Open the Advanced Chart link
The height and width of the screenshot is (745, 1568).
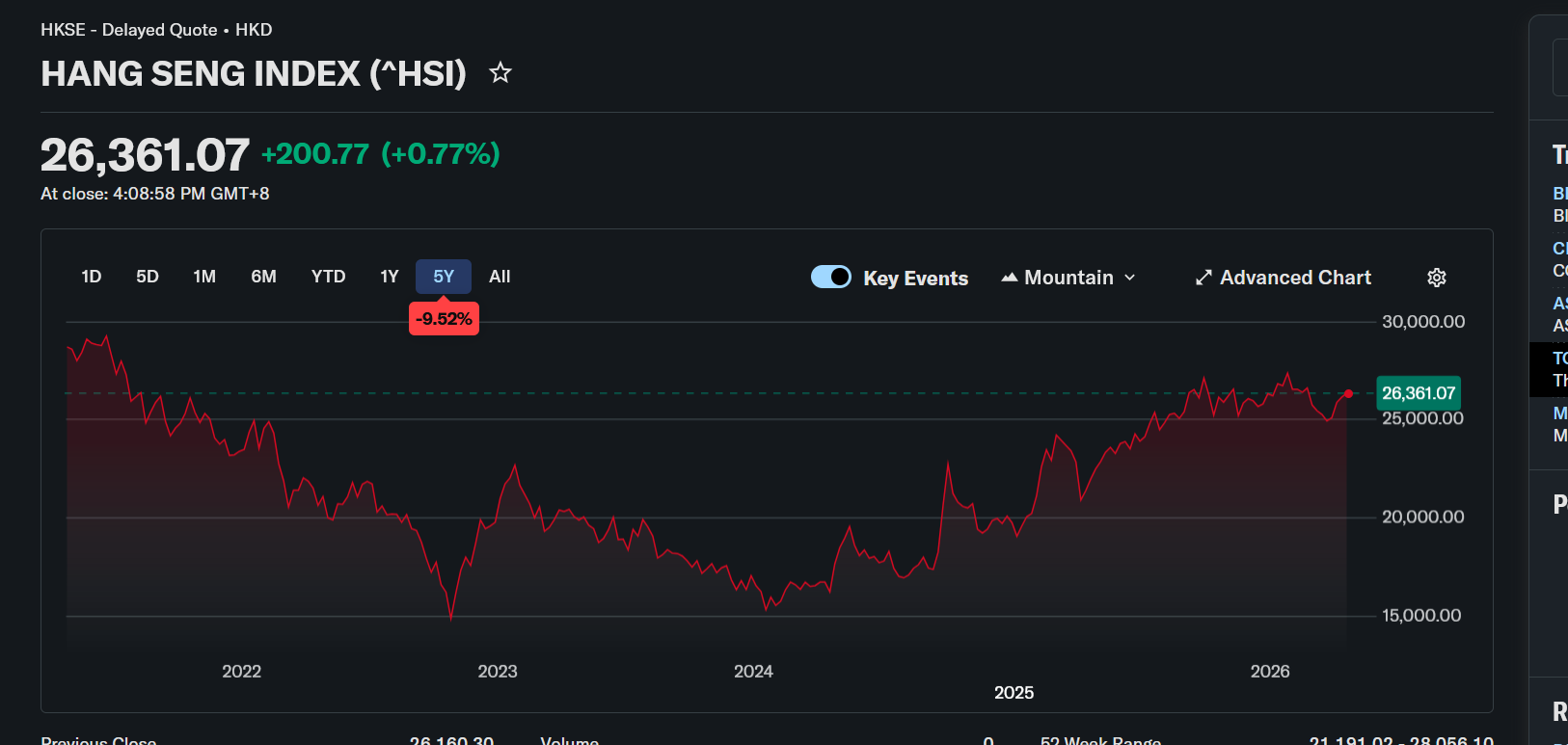pyautogui.click(x=1284, y=278)
